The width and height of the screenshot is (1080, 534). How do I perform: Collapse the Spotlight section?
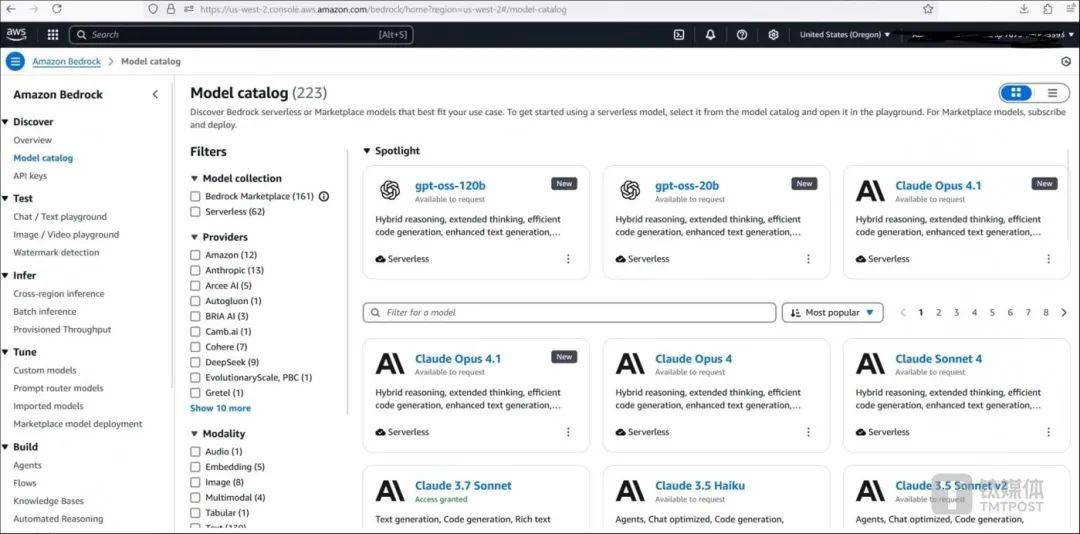coord(367,151)
